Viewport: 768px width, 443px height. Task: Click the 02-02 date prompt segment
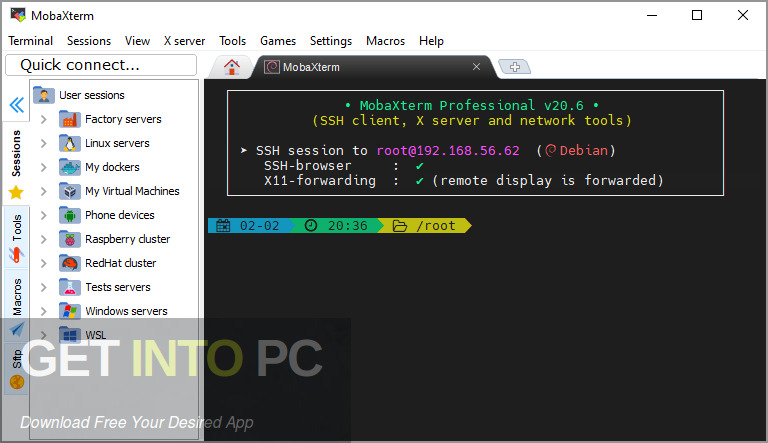pyautogui.click(x=251, y=225)
